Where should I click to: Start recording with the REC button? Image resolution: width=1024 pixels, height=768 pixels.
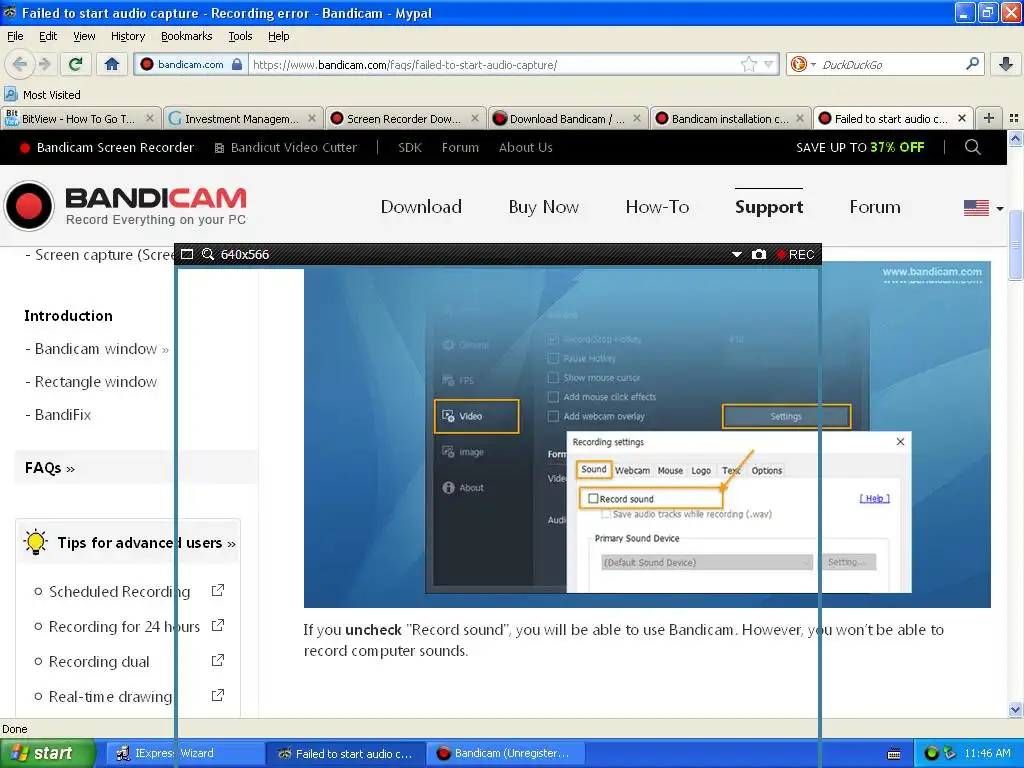795,254
